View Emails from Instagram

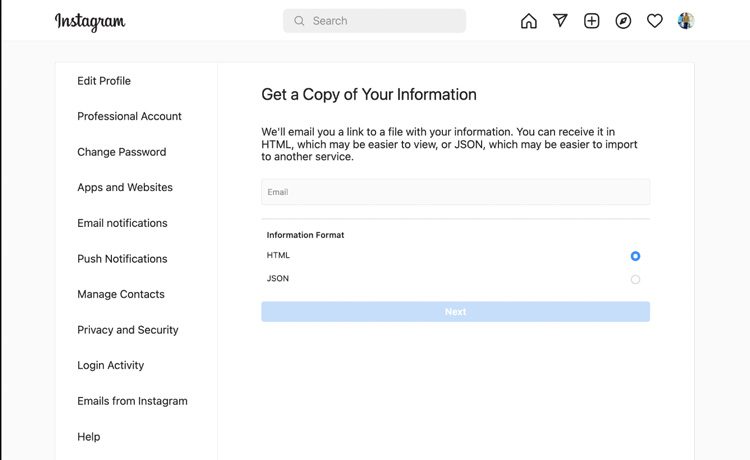coord(132,401)
